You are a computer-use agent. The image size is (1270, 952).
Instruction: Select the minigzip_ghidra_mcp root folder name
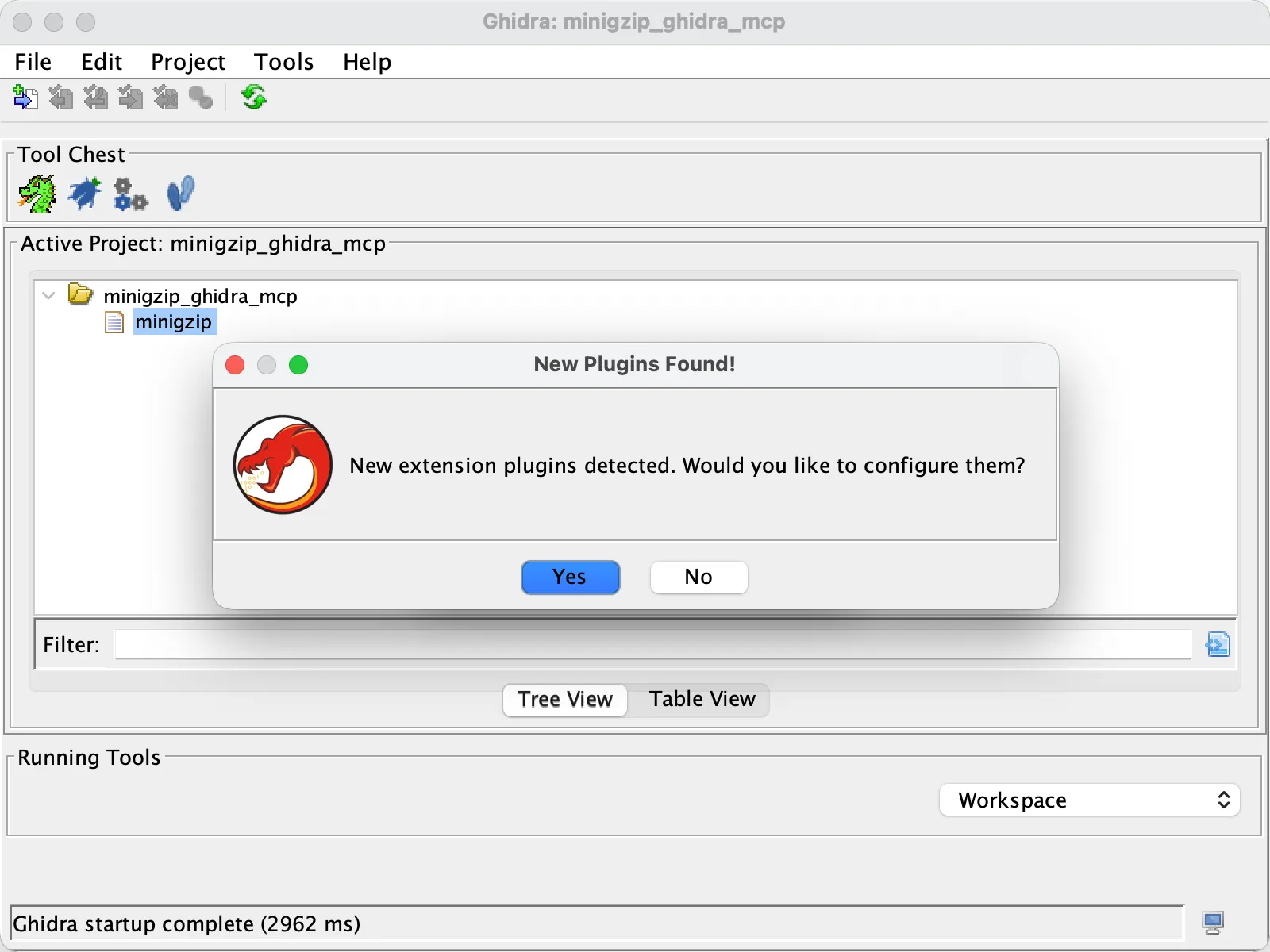(200, 296)
